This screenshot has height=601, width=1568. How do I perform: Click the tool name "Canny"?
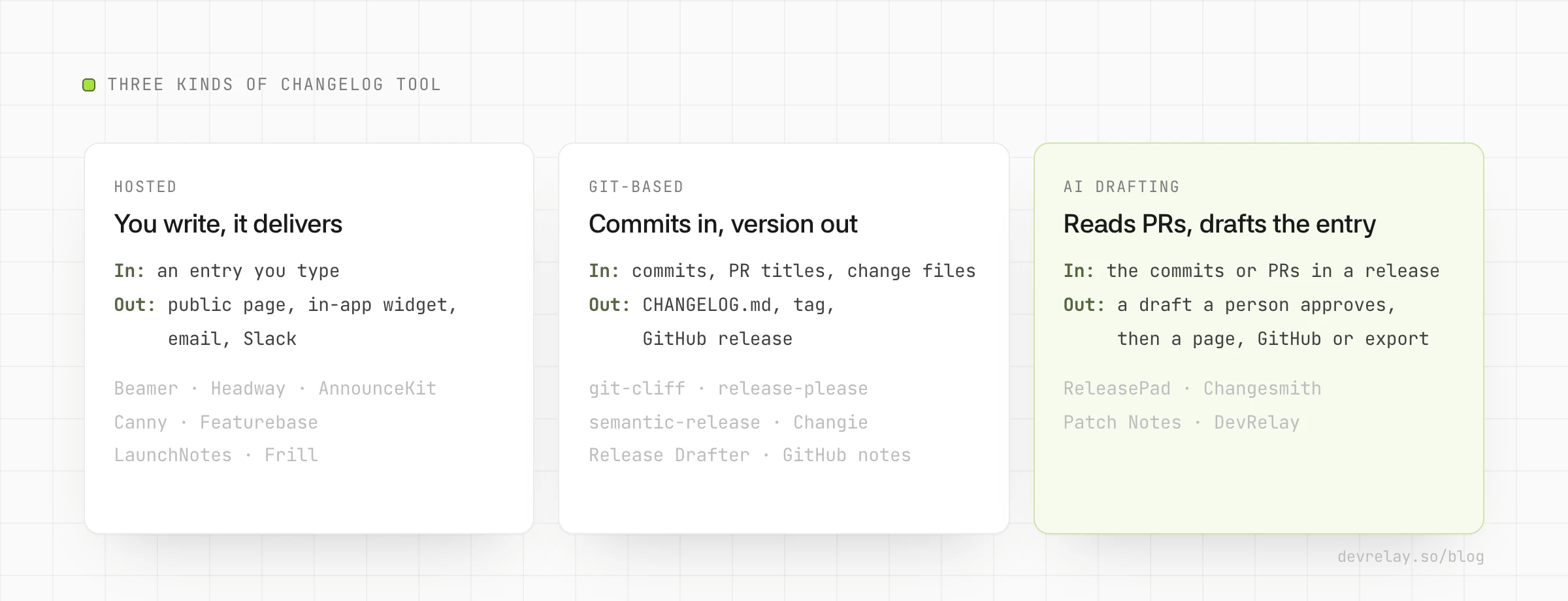pos(140,423)
